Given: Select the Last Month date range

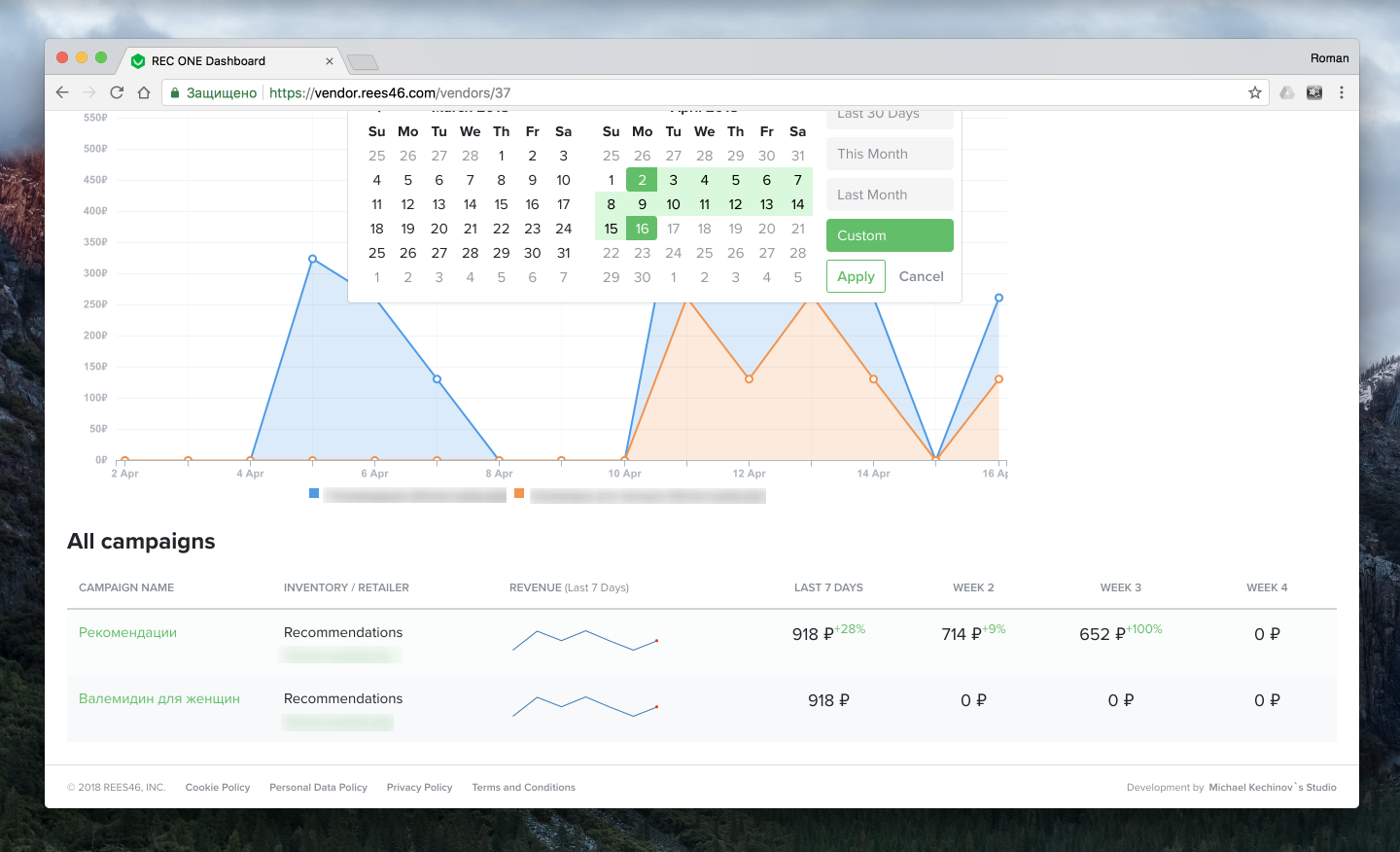Looking at the screenshot, I should (x=890, y=195).
